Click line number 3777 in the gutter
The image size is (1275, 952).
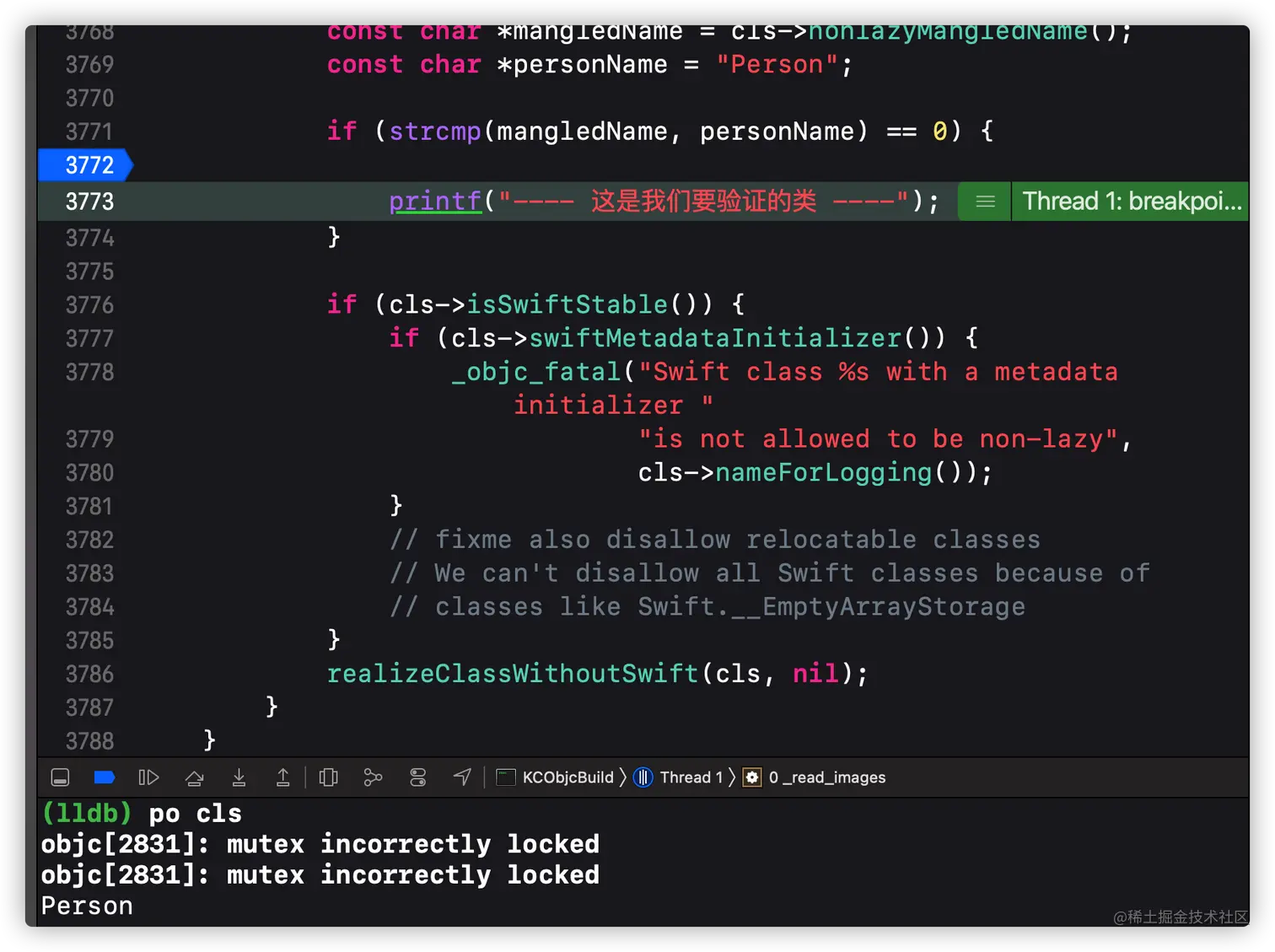[x=89, y=338]
